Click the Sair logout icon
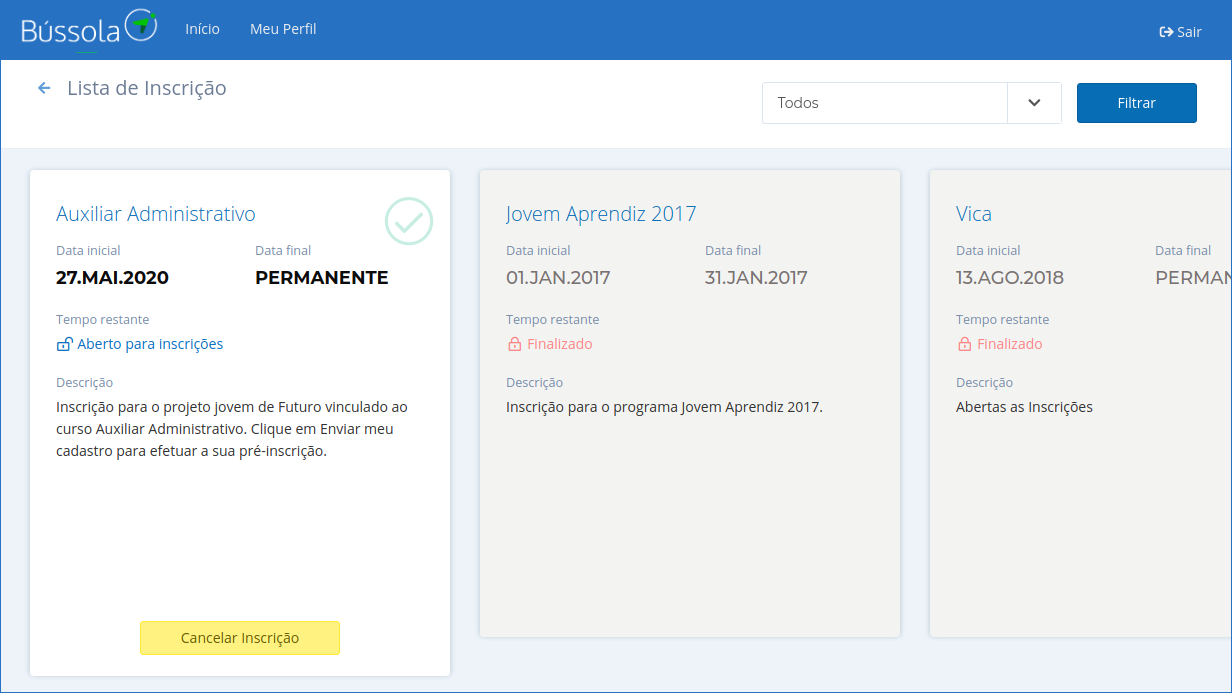Image resolution: width=1232 pixels, height=693 pixels. 1166,32
